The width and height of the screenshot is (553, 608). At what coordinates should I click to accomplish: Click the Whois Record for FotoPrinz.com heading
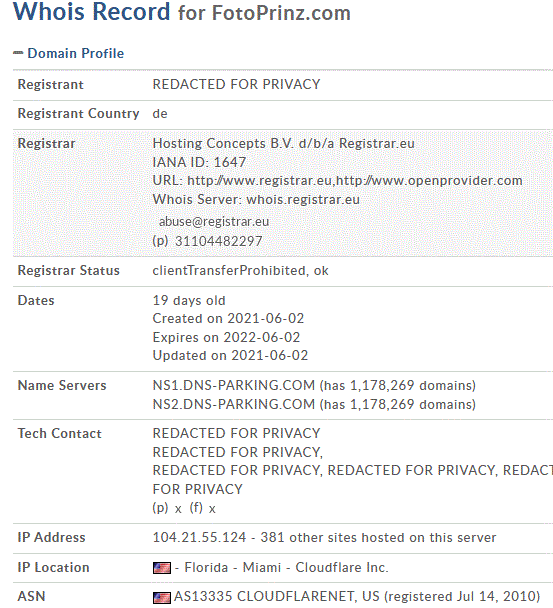[x=182, y=12]
